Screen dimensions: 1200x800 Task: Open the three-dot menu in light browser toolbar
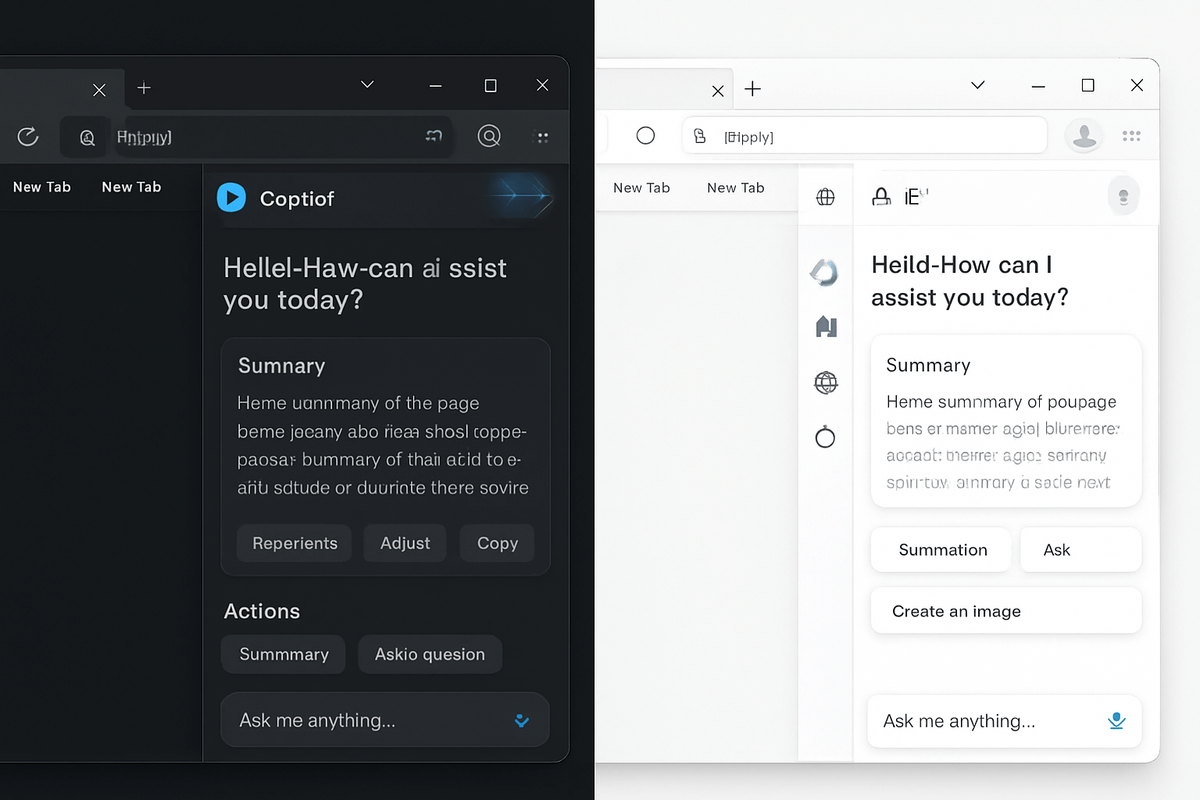click(1131, 136)
